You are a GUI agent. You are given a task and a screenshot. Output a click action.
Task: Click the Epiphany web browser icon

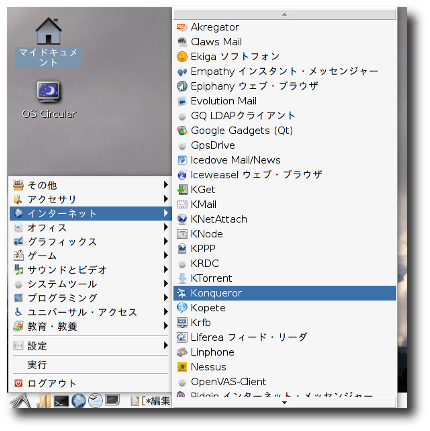tap(182, 86)
